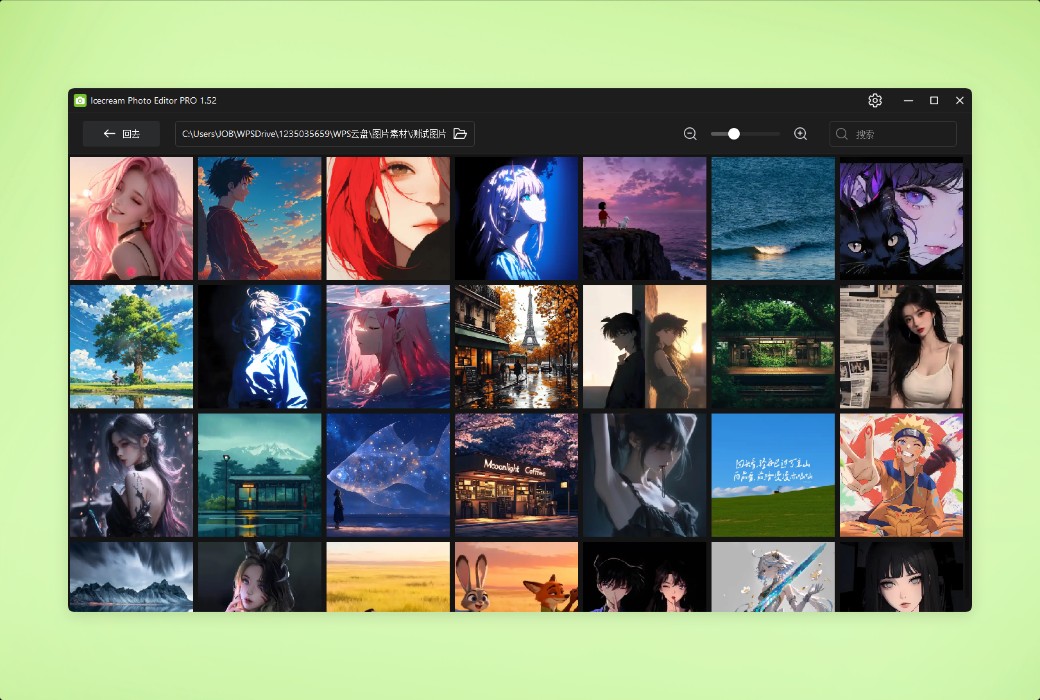Viewport: 1040px width, 700px height.
Task: Select the folder path text field
Action: pos(310,133)
